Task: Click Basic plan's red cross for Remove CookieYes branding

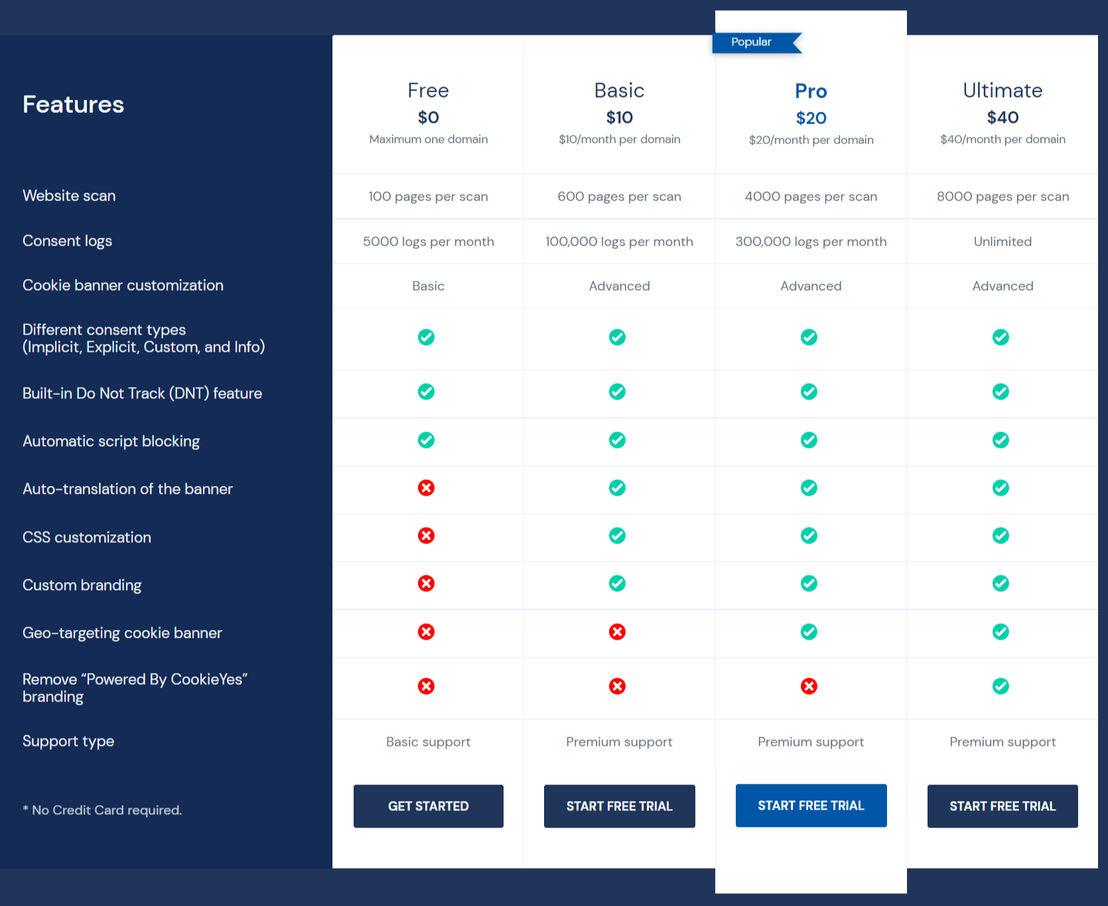Action: (x=618, y=686)
